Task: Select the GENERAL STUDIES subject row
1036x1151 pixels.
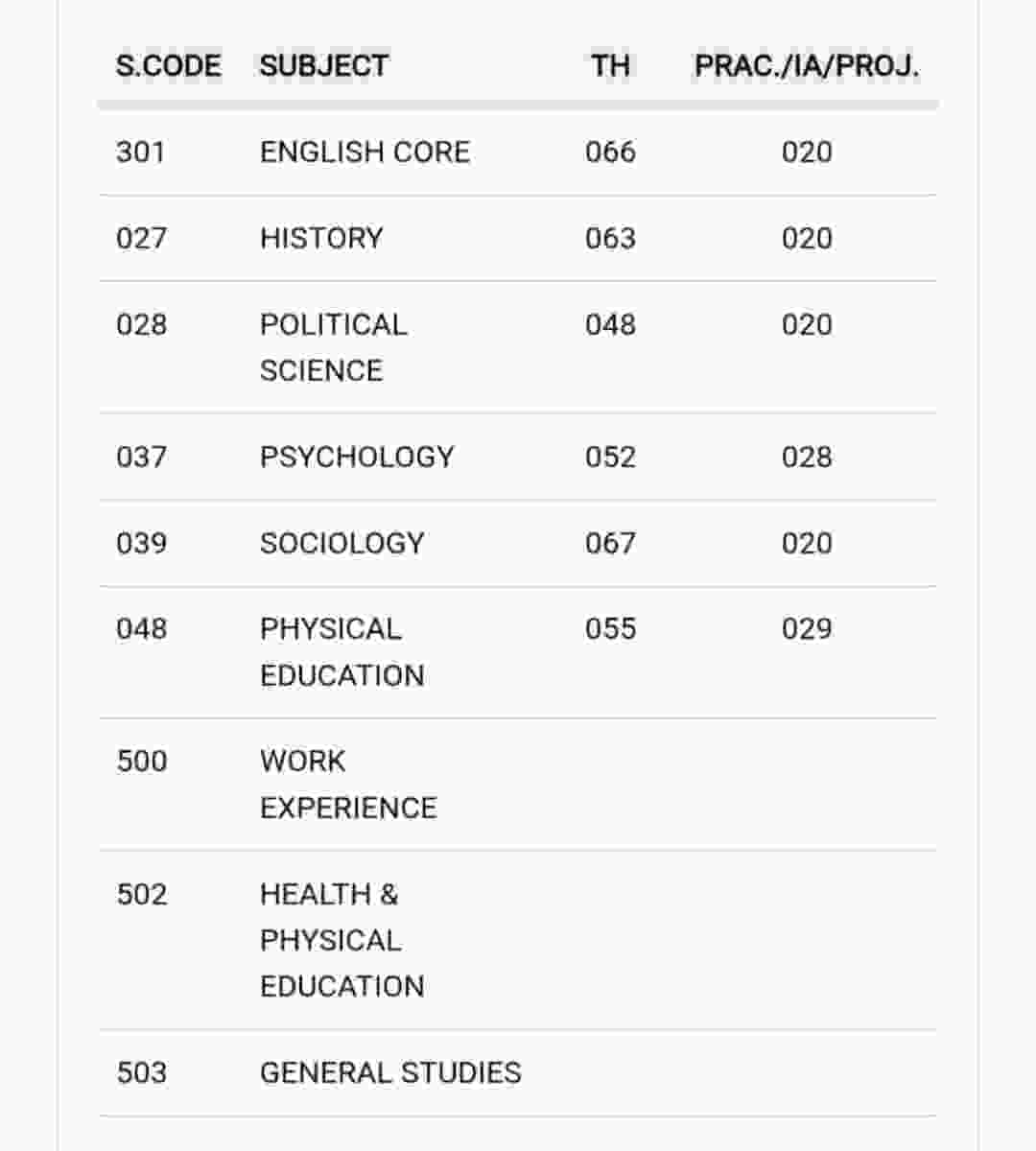Action: 390,1072
